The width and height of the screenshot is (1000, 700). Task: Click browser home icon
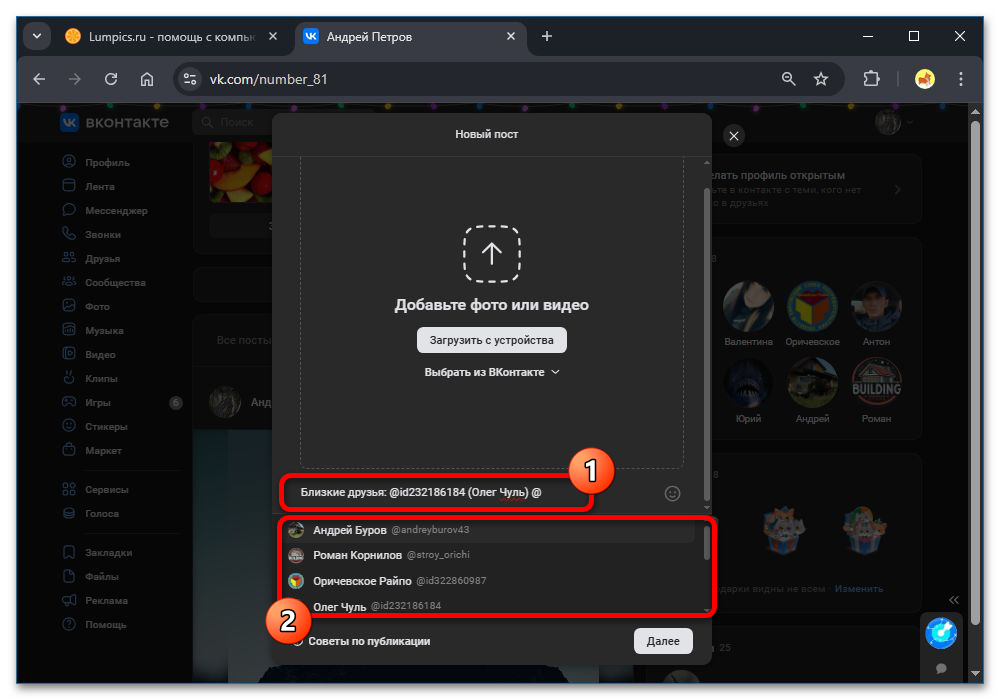point(147,79)
